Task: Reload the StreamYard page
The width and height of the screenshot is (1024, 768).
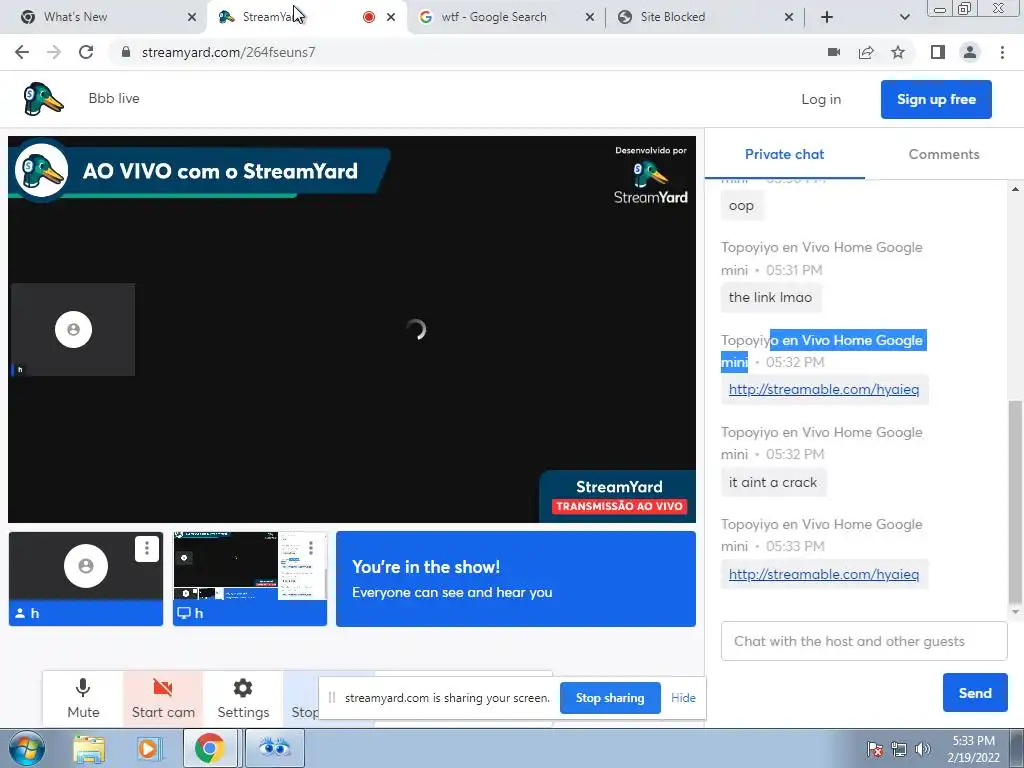Action: tap(86, 52)
